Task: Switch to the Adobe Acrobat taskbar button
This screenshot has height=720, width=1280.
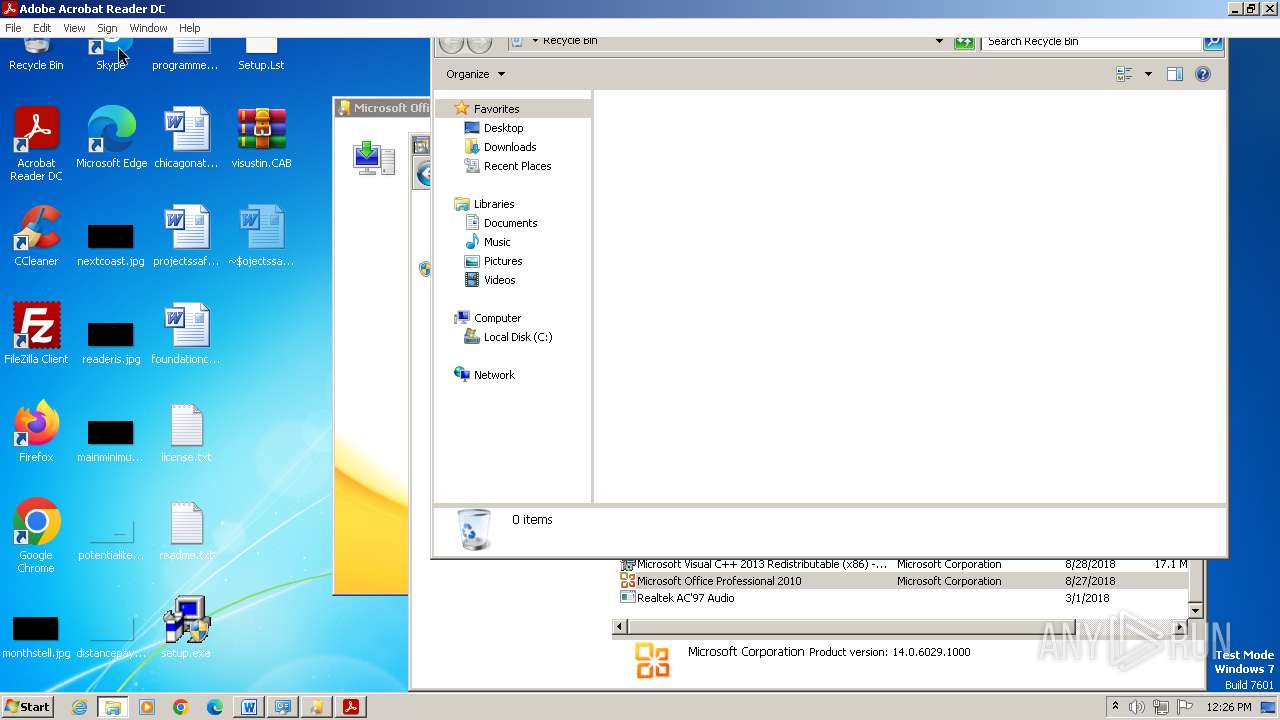Action: tap(351, 707)
